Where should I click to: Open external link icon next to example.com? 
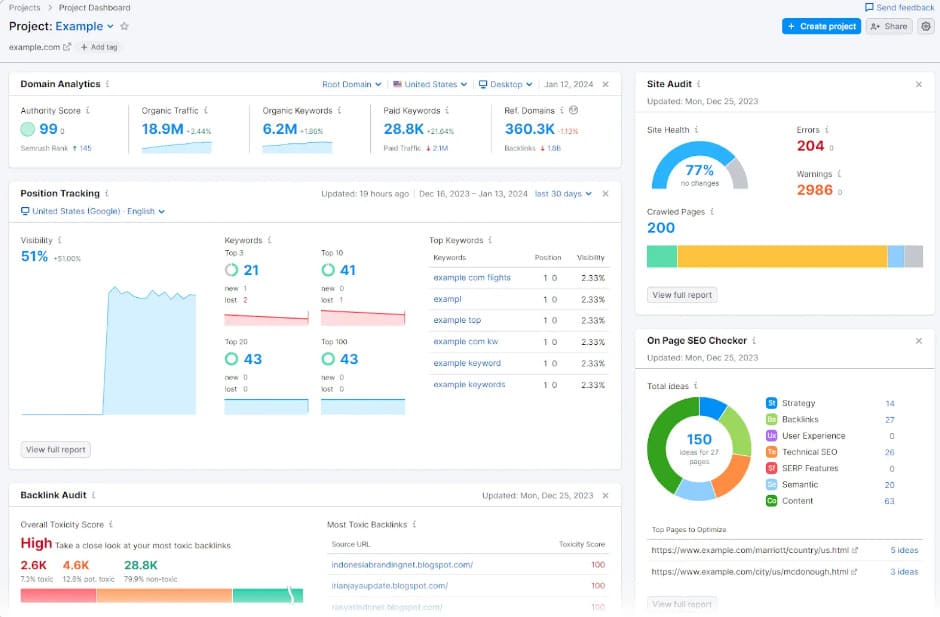tap(67, 47)
